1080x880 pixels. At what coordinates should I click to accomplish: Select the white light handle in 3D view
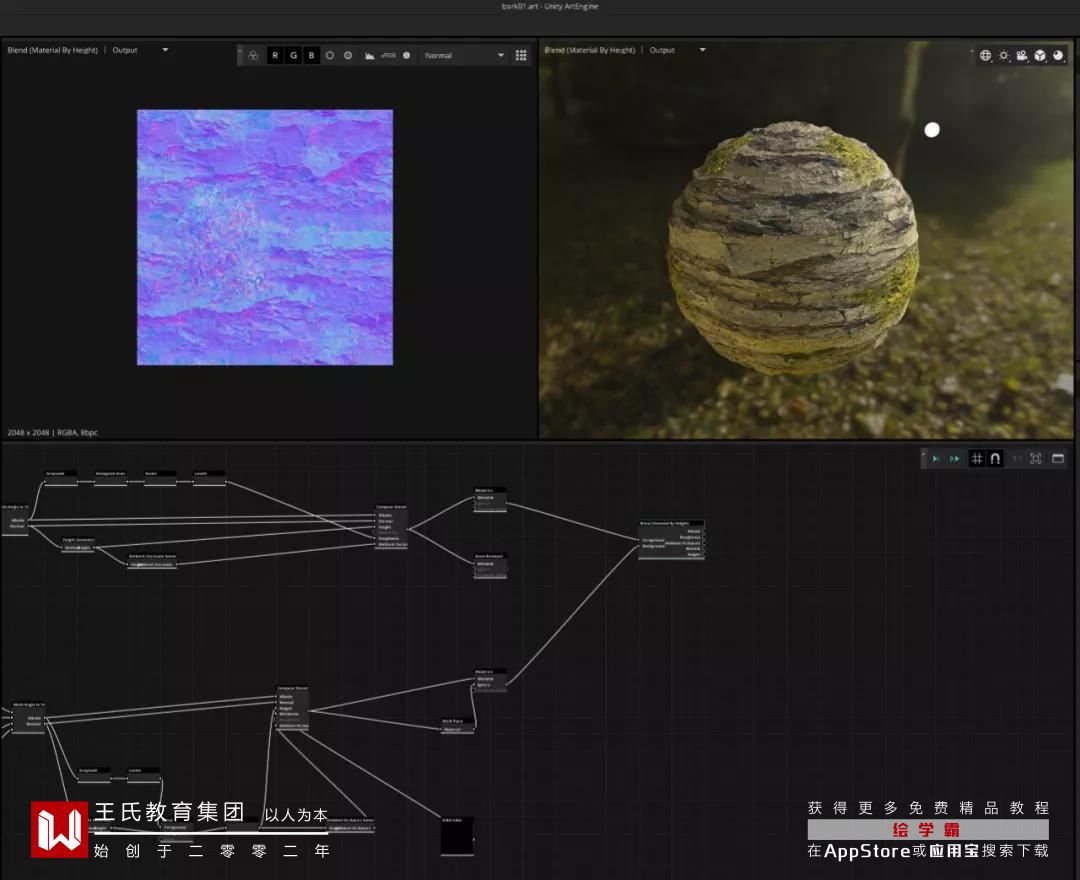click(932, 129)
